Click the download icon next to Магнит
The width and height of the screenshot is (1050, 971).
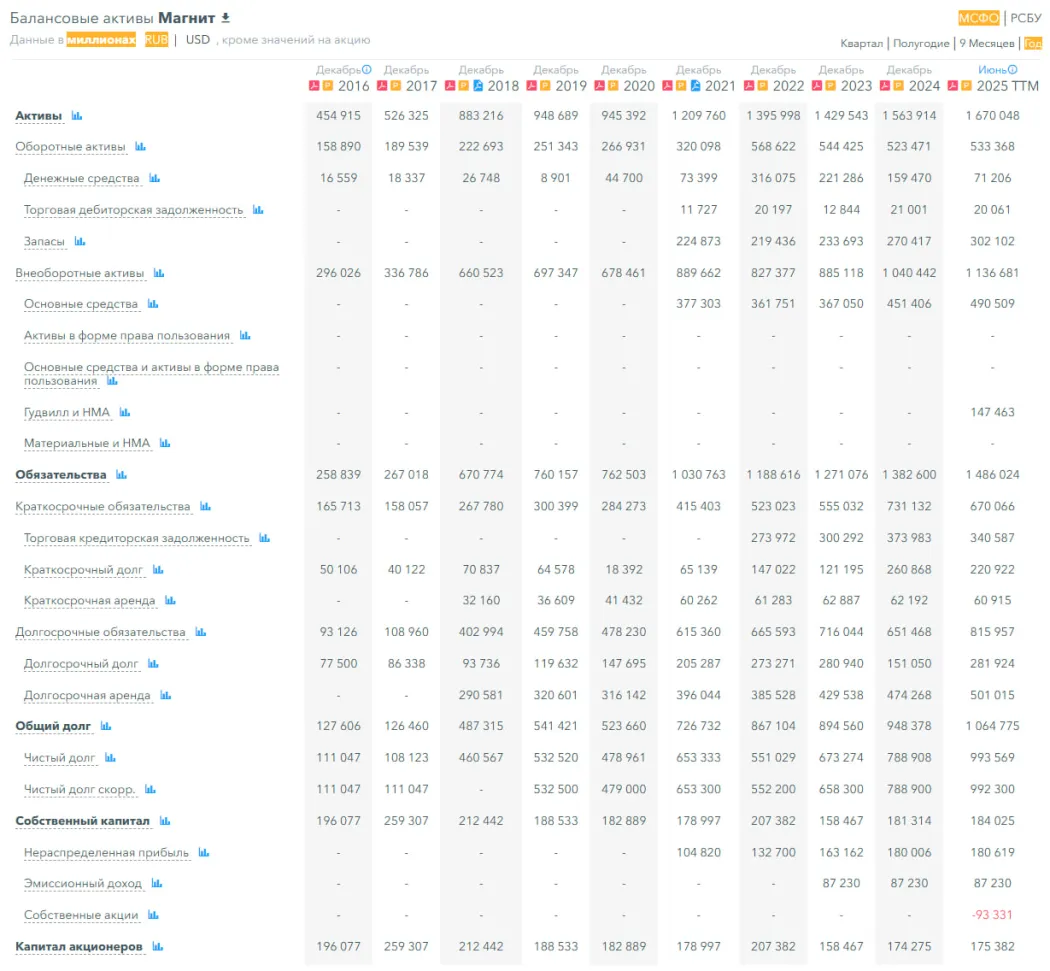[226, 18]
